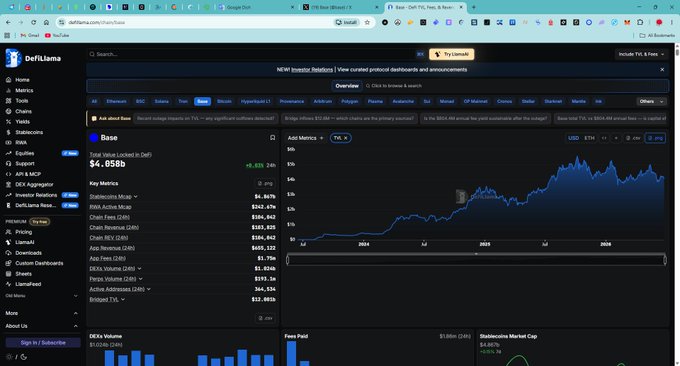Click the left handle of chart range slider
The width and height of the screenshot is (680, 366).
(288, 260)
